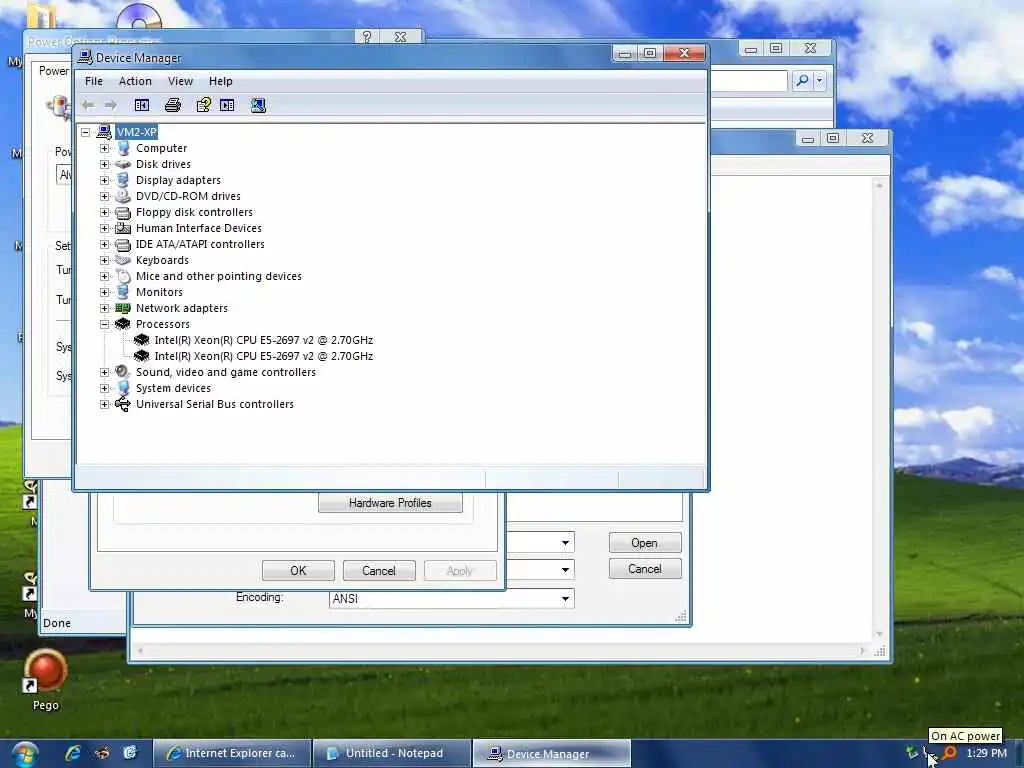The width and height of the screenshot is (1024, 768).
Task: Click the search magnifier icon in background window
Action: coord(802,80)
